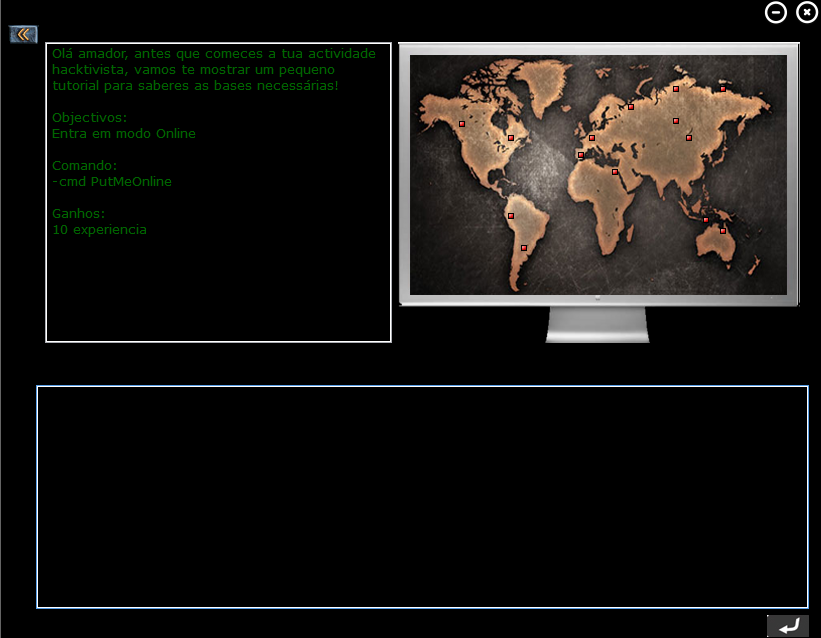Select the Australia map marker

coord(723,231)
